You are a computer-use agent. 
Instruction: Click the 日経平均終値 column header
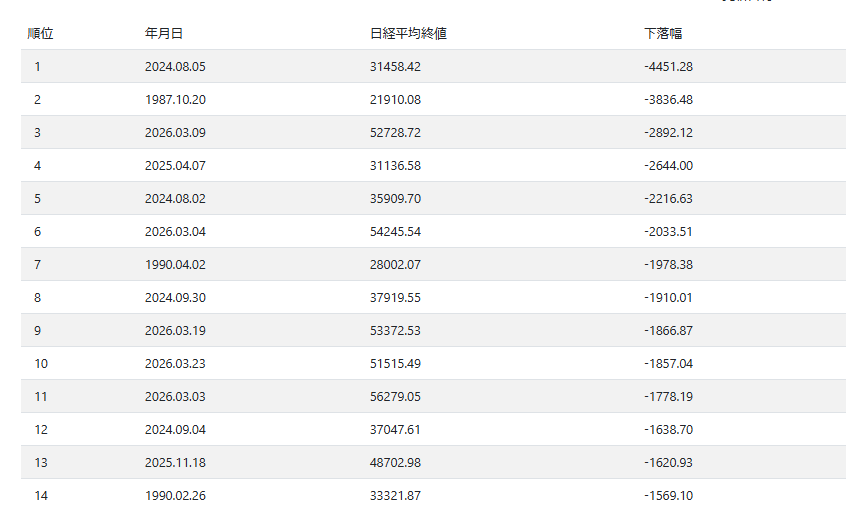point(408,33)
